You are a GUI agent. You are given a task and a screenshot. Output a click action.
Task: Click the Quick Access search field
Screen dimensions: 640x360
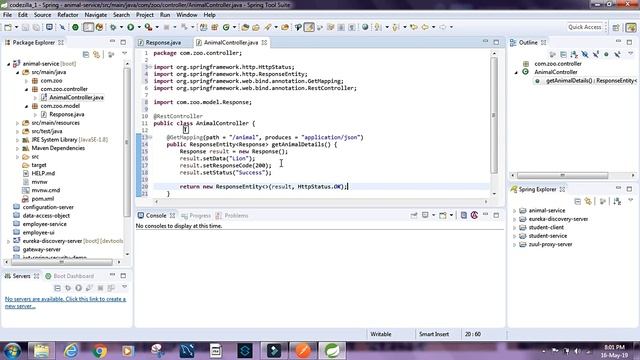585,27
